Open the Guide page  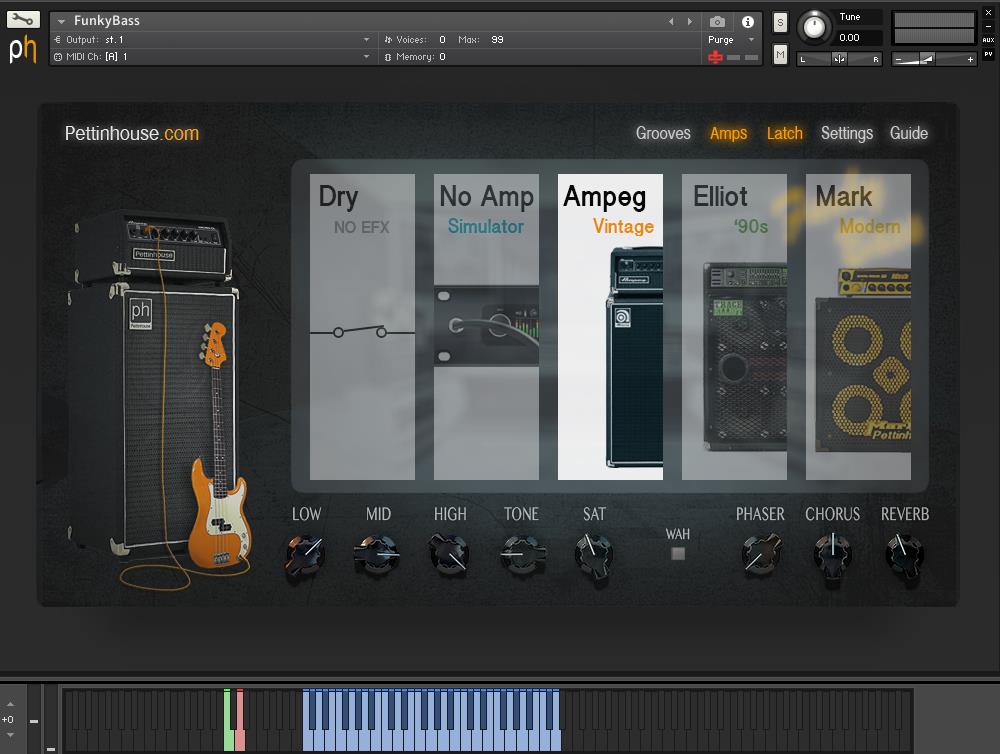(x=908, y=133)
